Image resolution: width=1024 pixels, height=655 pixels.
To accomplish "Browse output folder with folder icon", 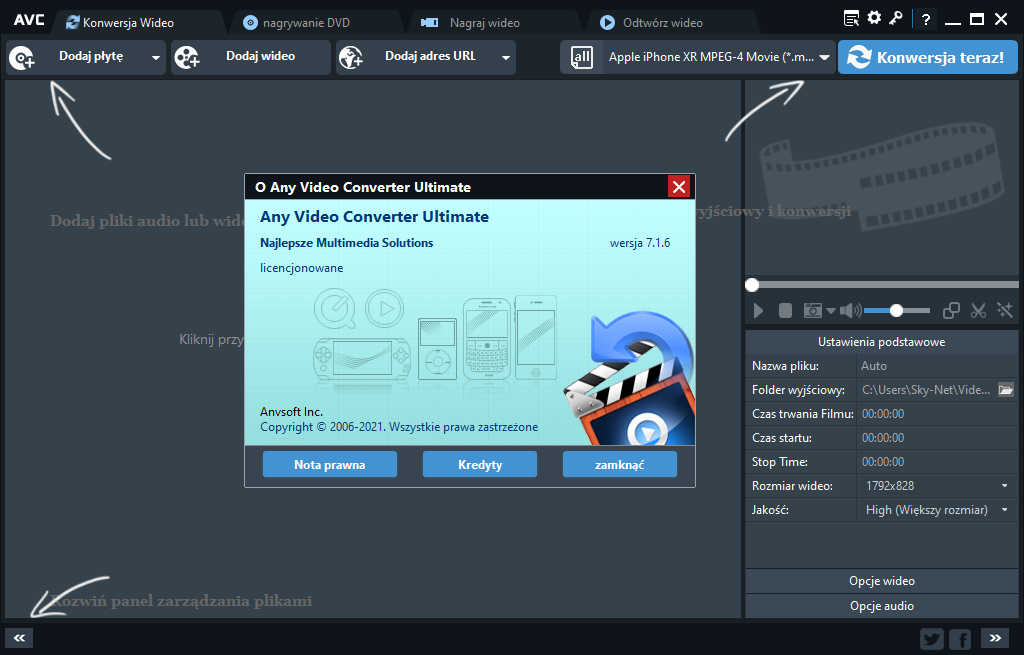I will pyautogui.click(x=1006, y=390).
